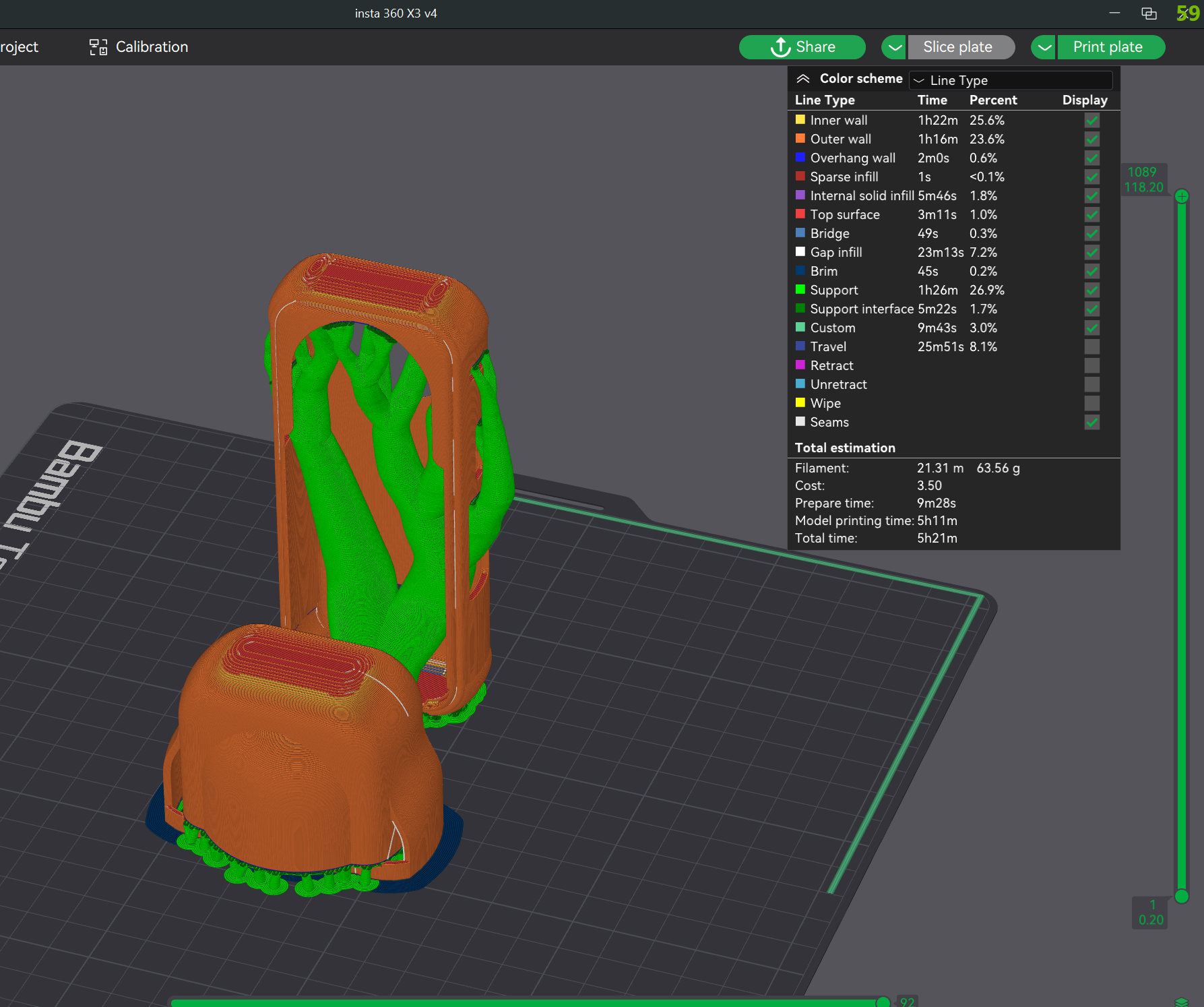This screenshot has height=1007, width=1204.
Task: Click the Bridge color swatch
Action: pyautogui.click(x=800, y=233)
